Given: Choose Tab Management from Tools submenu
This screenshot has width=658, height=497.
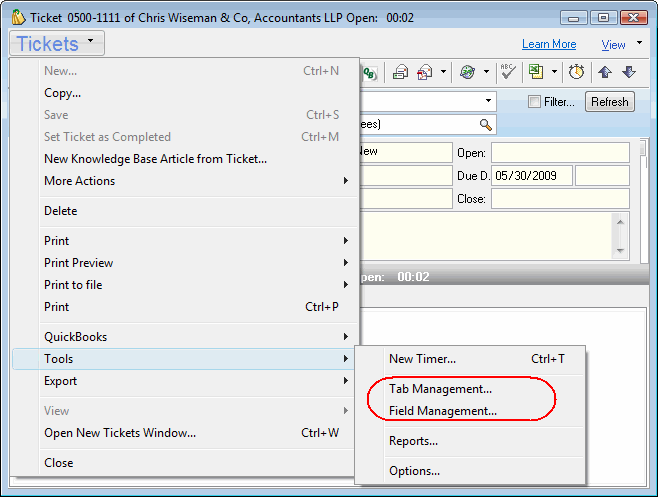Looking at the screenshot, I should coord(440,389).
